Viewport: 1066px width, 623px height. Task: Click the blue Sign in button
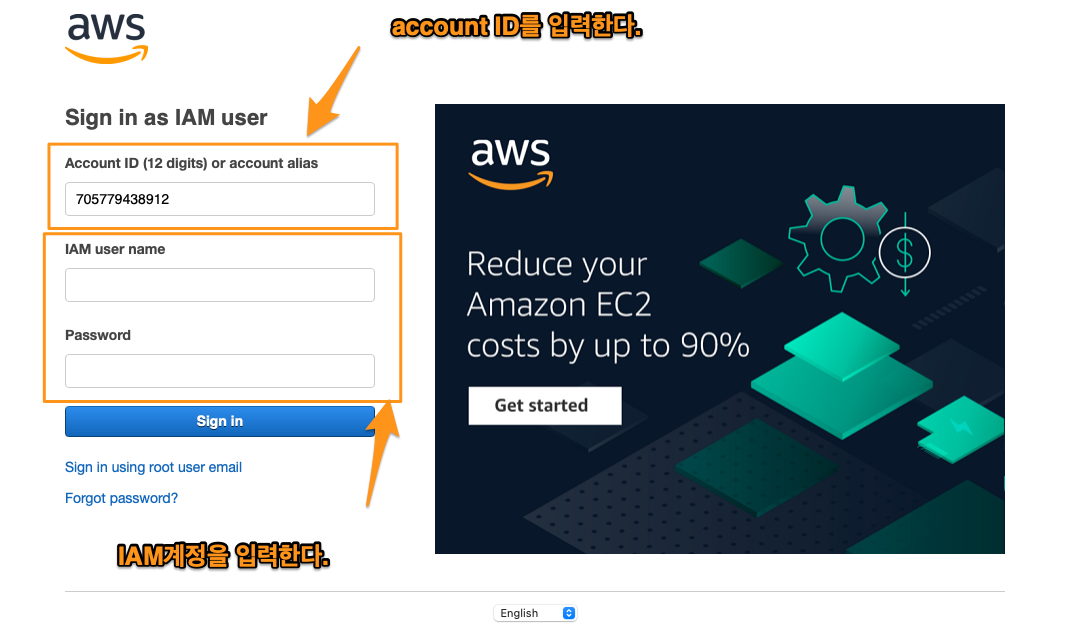click(220, 421)
